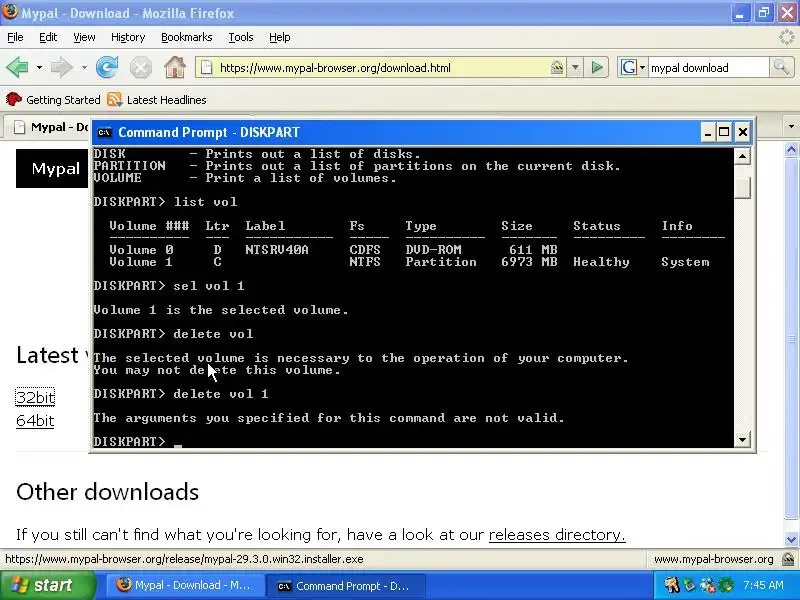Open the List all tabs dropdown
The image size is (800, 600).
pyautogui.click(x=791, y=126)
